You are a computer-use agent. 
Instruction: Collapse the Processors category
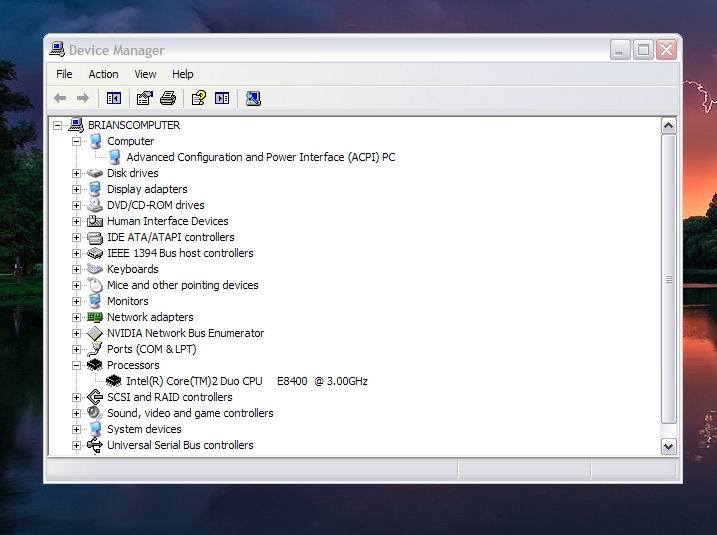pos(76,365)
